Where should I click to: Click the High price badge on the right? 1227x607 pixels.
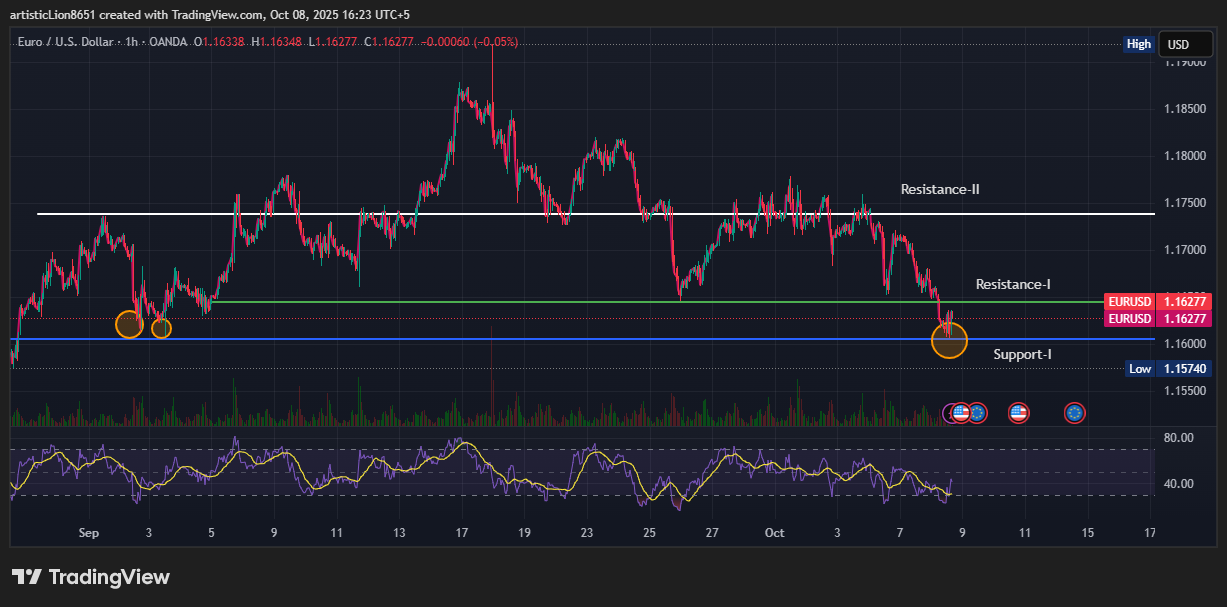click(x=1138, y=44)
